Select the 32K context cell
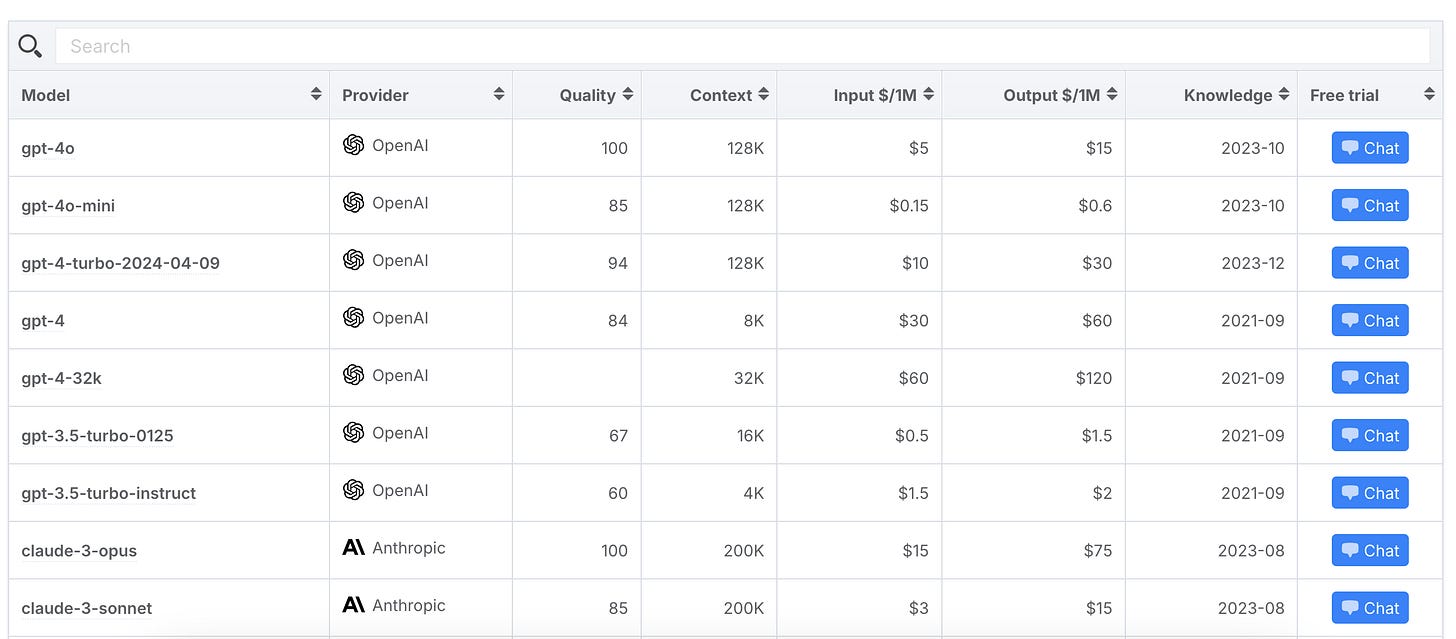The height and width of the screenshot is (639, 1456). click(709, 378)
